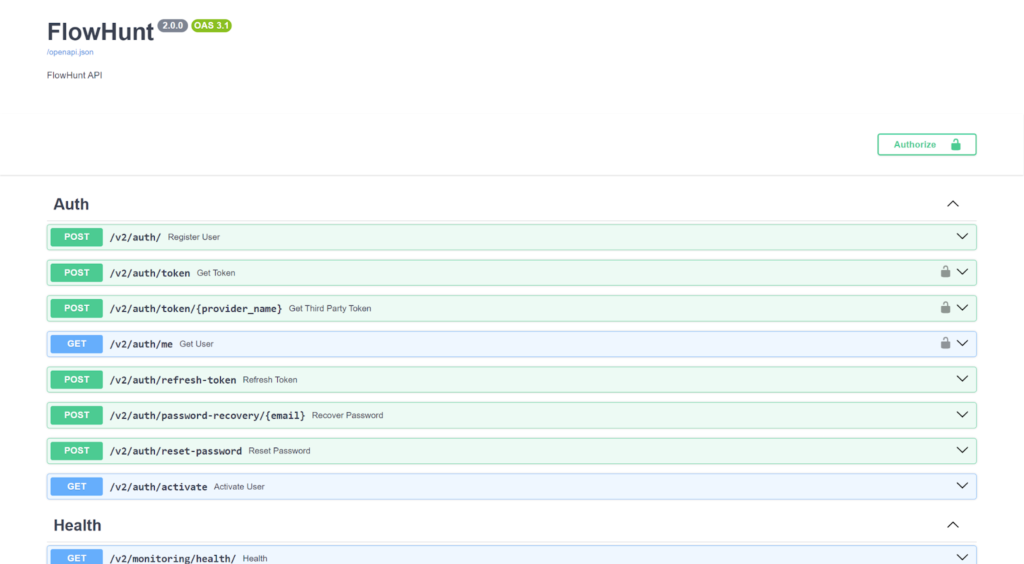
Task: Click the OAS 3.1 badge
Action: (x=211, y=25)
